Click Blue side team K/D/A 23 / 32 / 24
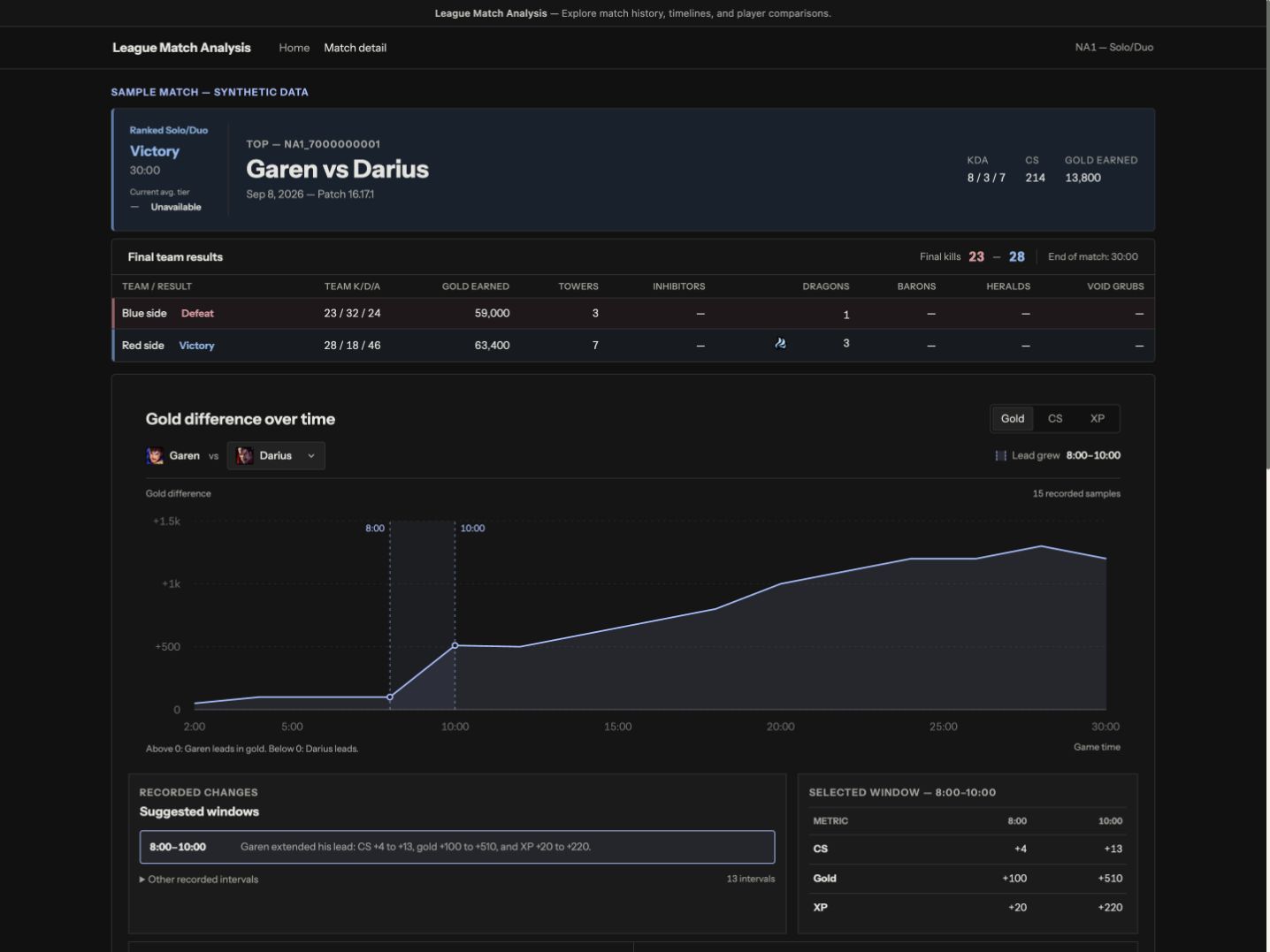 (352, 314)
